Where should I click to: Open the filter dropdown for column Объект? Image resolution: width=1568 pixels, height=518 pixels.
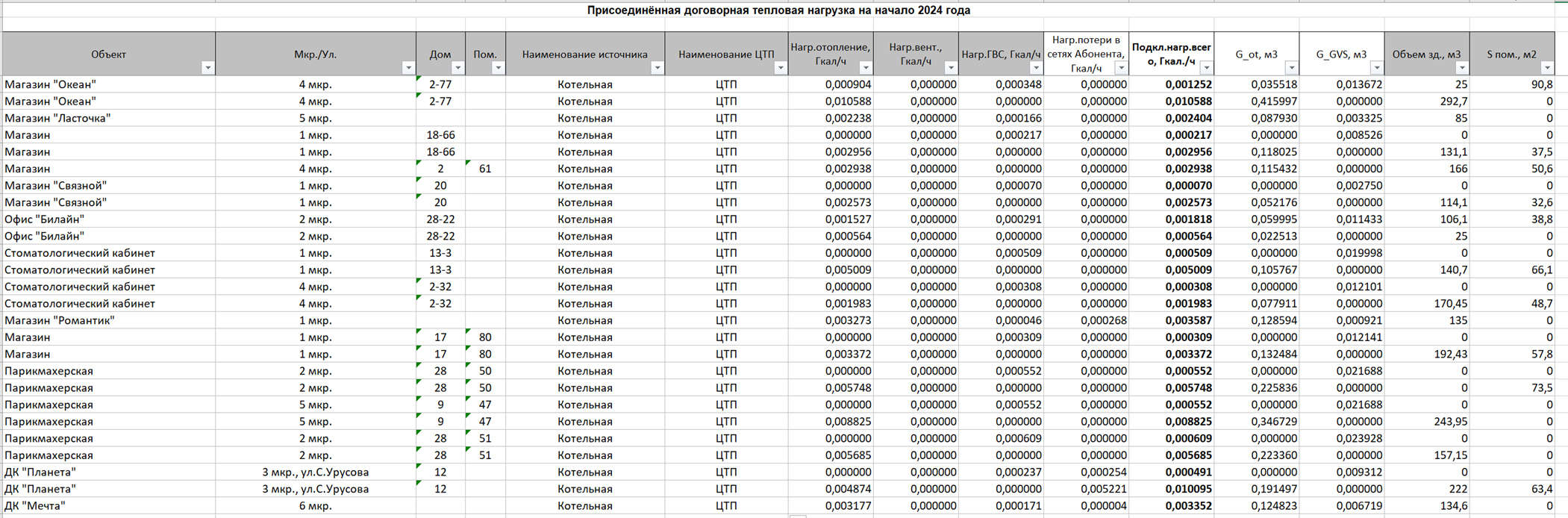pyautogui.click(x=207, y=68)
